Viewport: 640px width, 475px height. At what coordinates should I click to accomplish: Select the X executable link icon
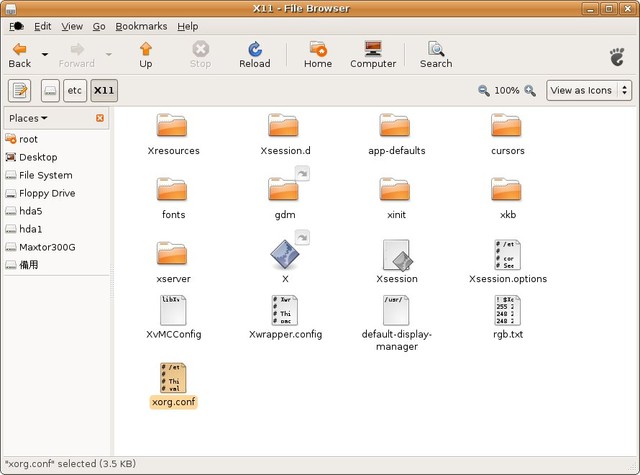(x=285, y=254)
